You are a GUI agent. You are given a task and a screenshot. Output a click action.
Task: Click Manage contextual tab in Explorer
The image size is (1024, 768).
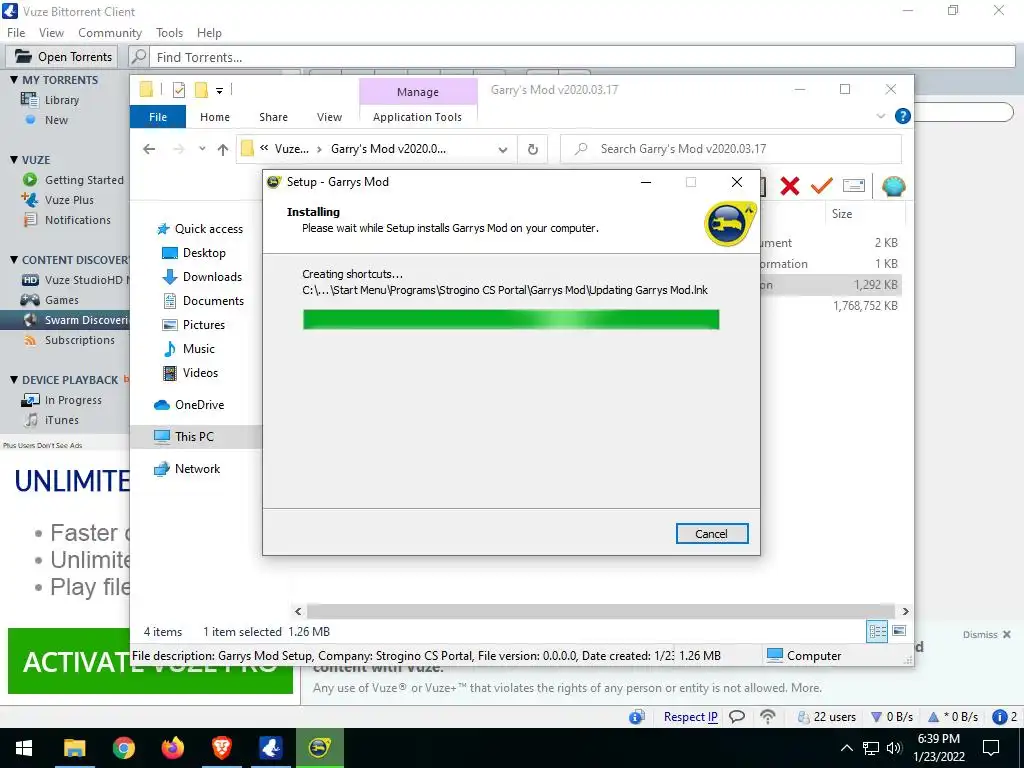[418, 92]
